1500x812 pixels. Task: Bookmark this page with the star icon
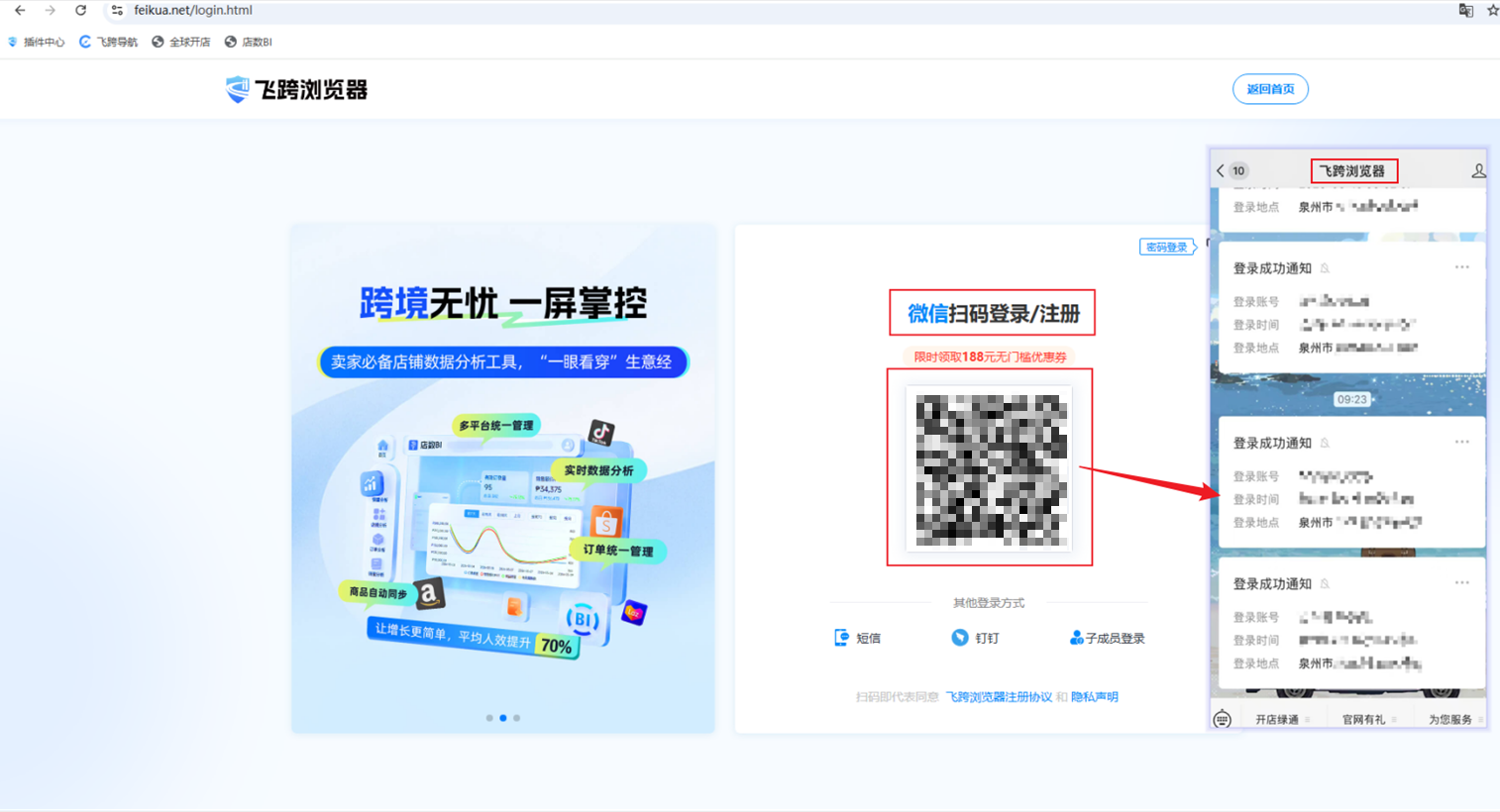pyautogui.click(x=1492, y=11)
